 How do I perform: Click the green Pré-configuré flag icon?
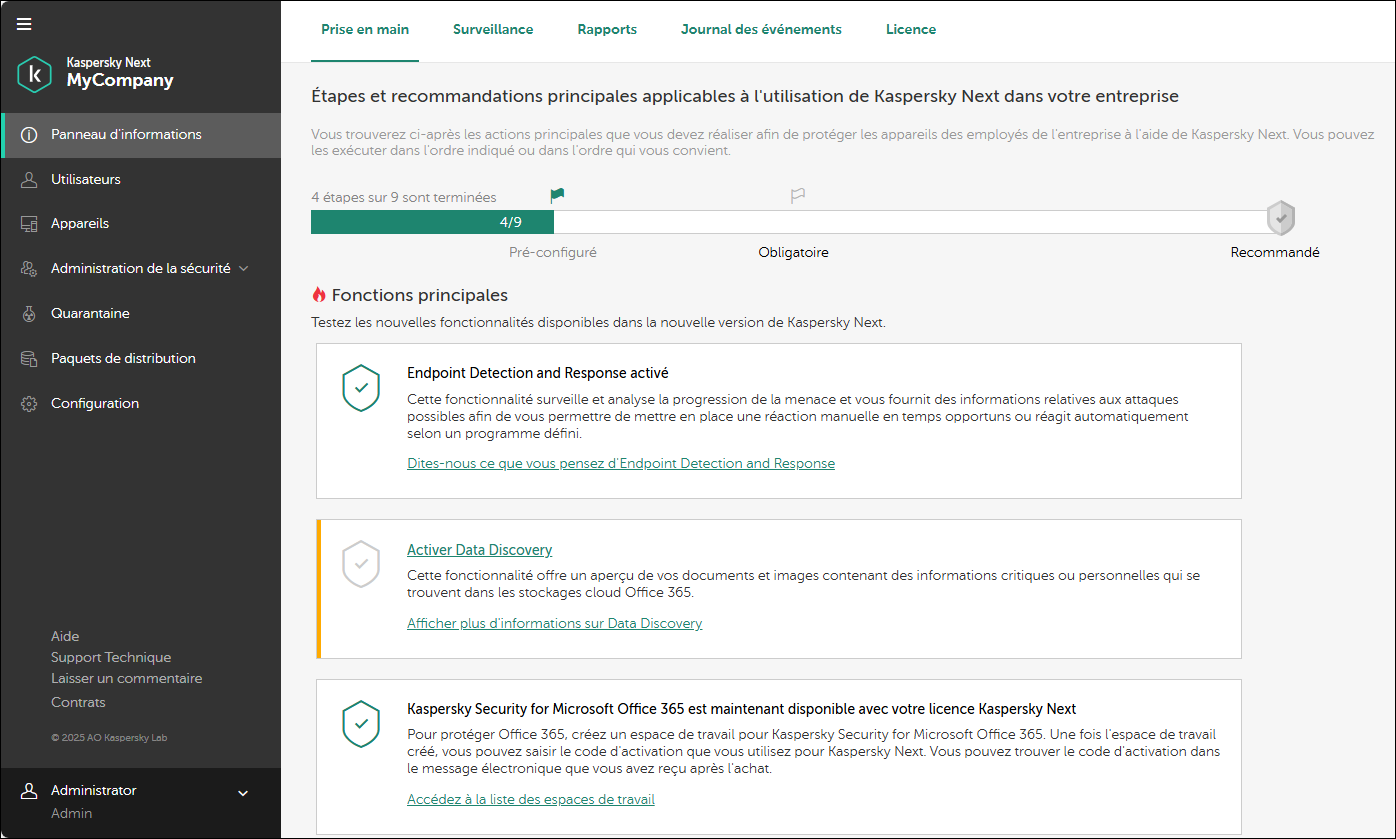click(x=557, y=196)
